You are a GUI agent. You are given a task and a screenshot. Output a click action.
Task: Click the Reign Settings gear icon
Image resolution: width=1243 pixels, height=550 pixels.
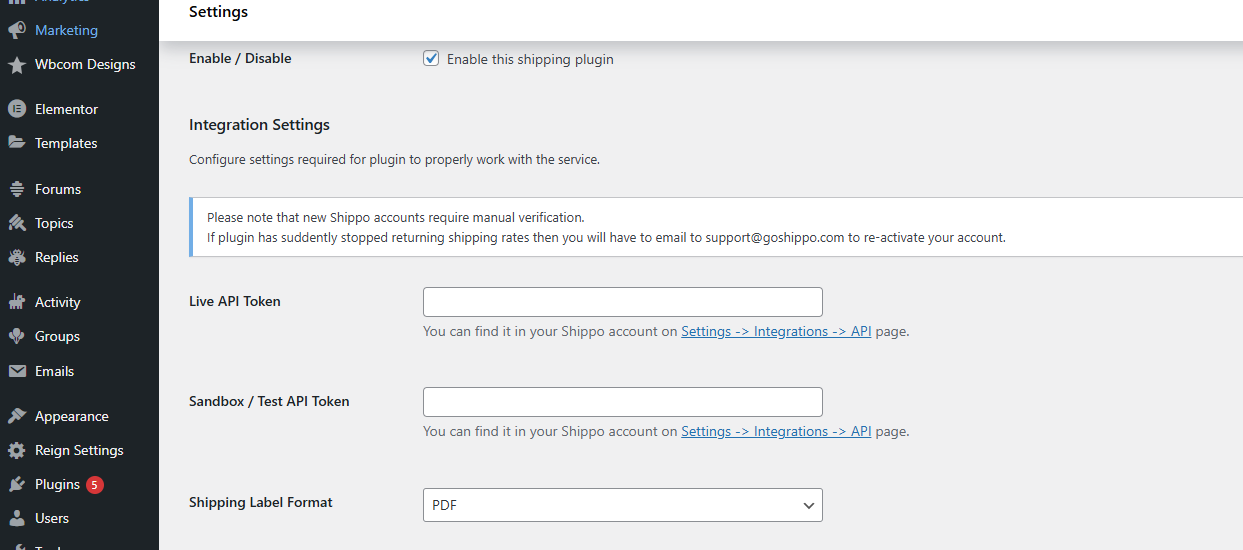(17, 450)
